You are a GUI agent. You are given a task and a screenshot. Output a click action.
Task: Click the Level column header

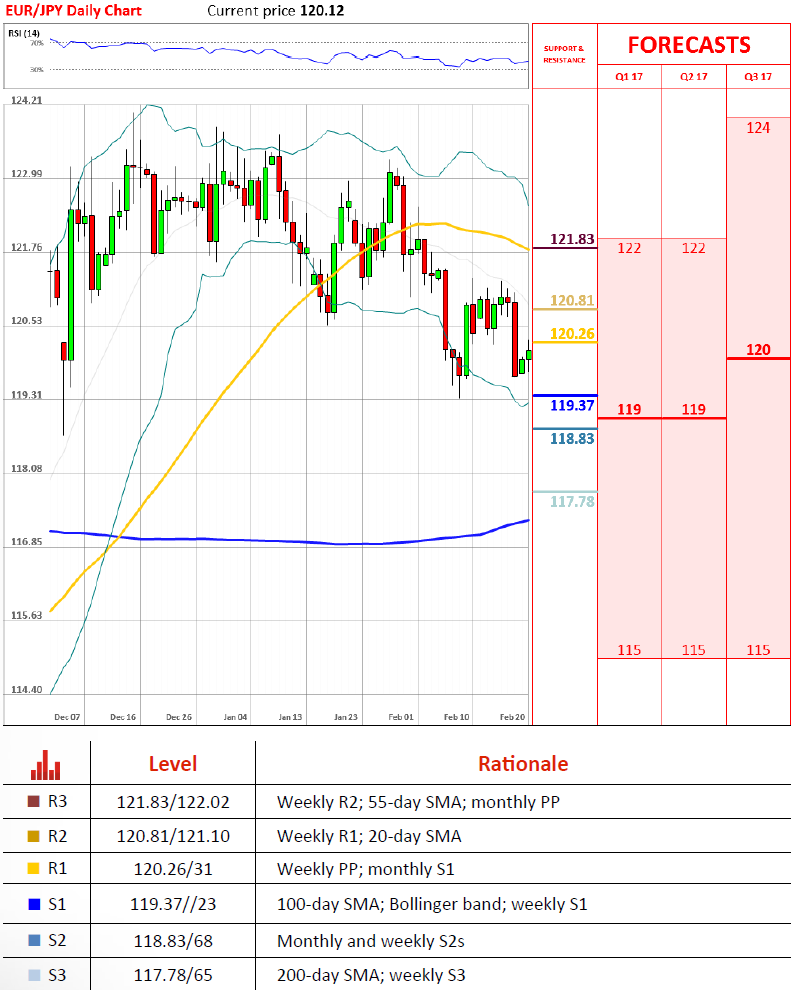(x=172, y=764)
